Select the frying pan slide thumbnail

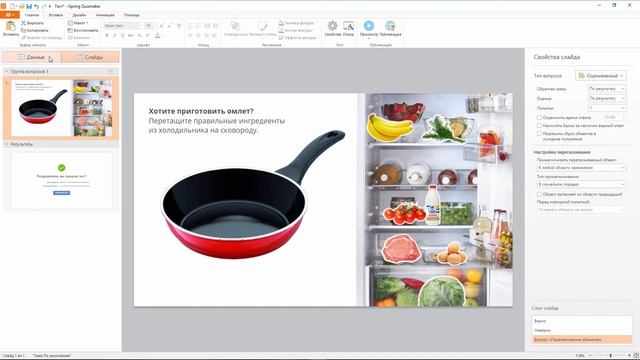click(x=62, y=108)
